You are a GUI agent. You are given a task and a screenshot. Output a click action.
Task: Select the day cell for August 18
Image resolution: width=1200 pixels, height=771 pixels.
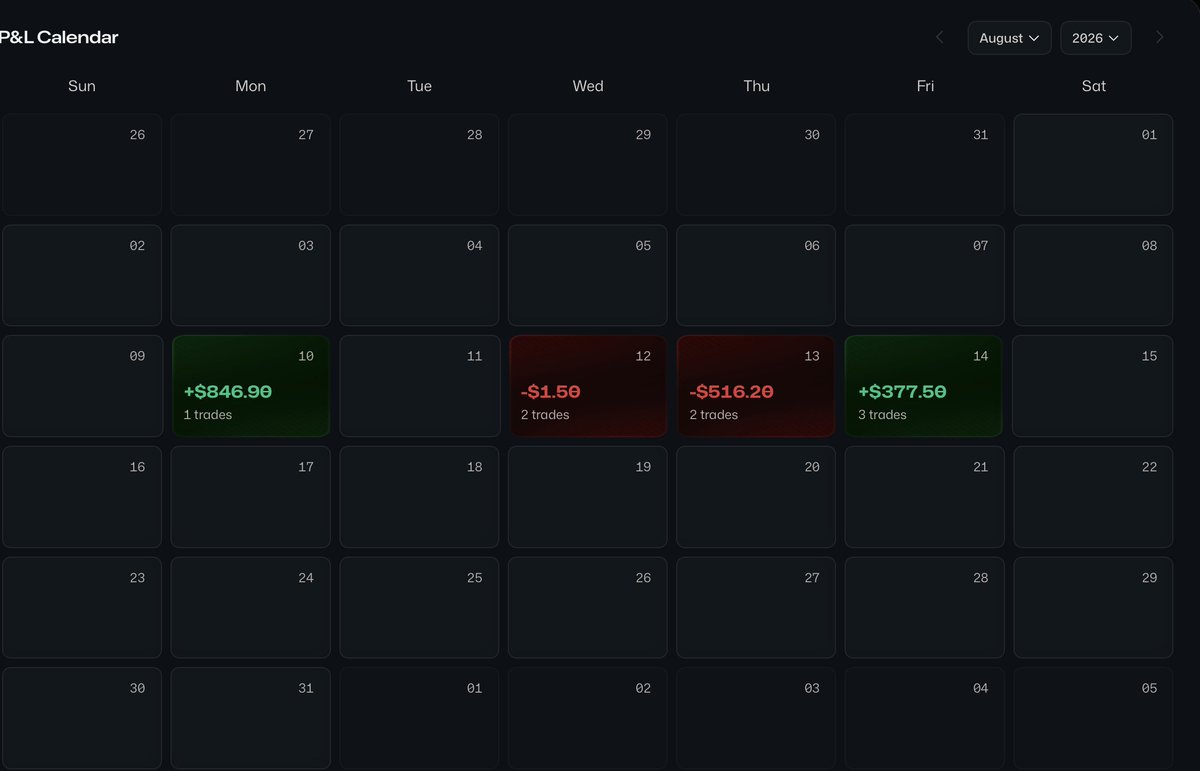pos(419,497)
